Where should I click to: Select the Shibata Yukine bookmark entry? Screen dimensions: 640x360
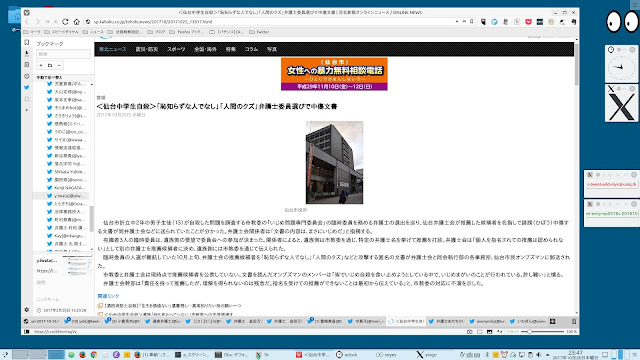(66, 172)
